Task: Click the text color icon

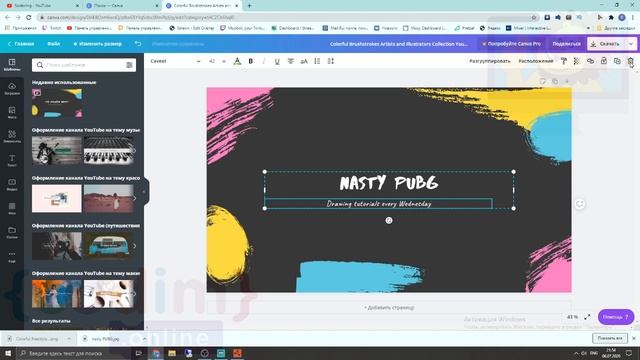Action: (x=237, y=61)
